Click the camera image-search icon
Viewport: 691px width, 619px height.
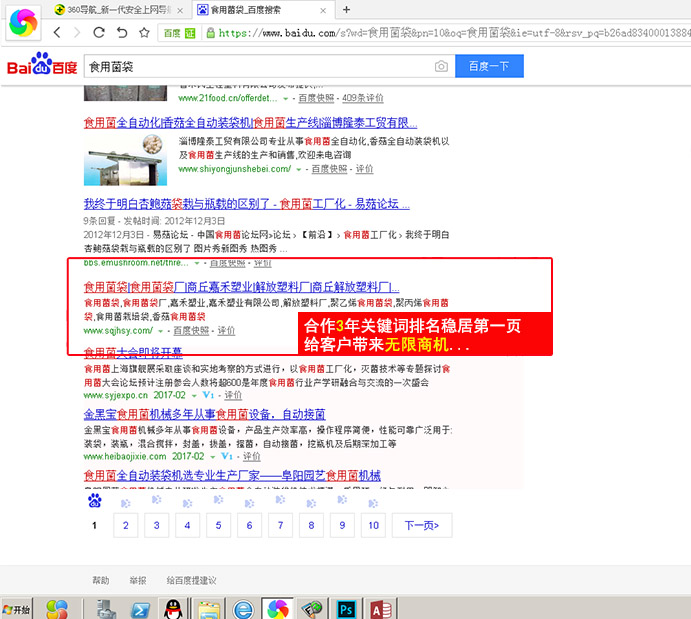tap(441, 67)
